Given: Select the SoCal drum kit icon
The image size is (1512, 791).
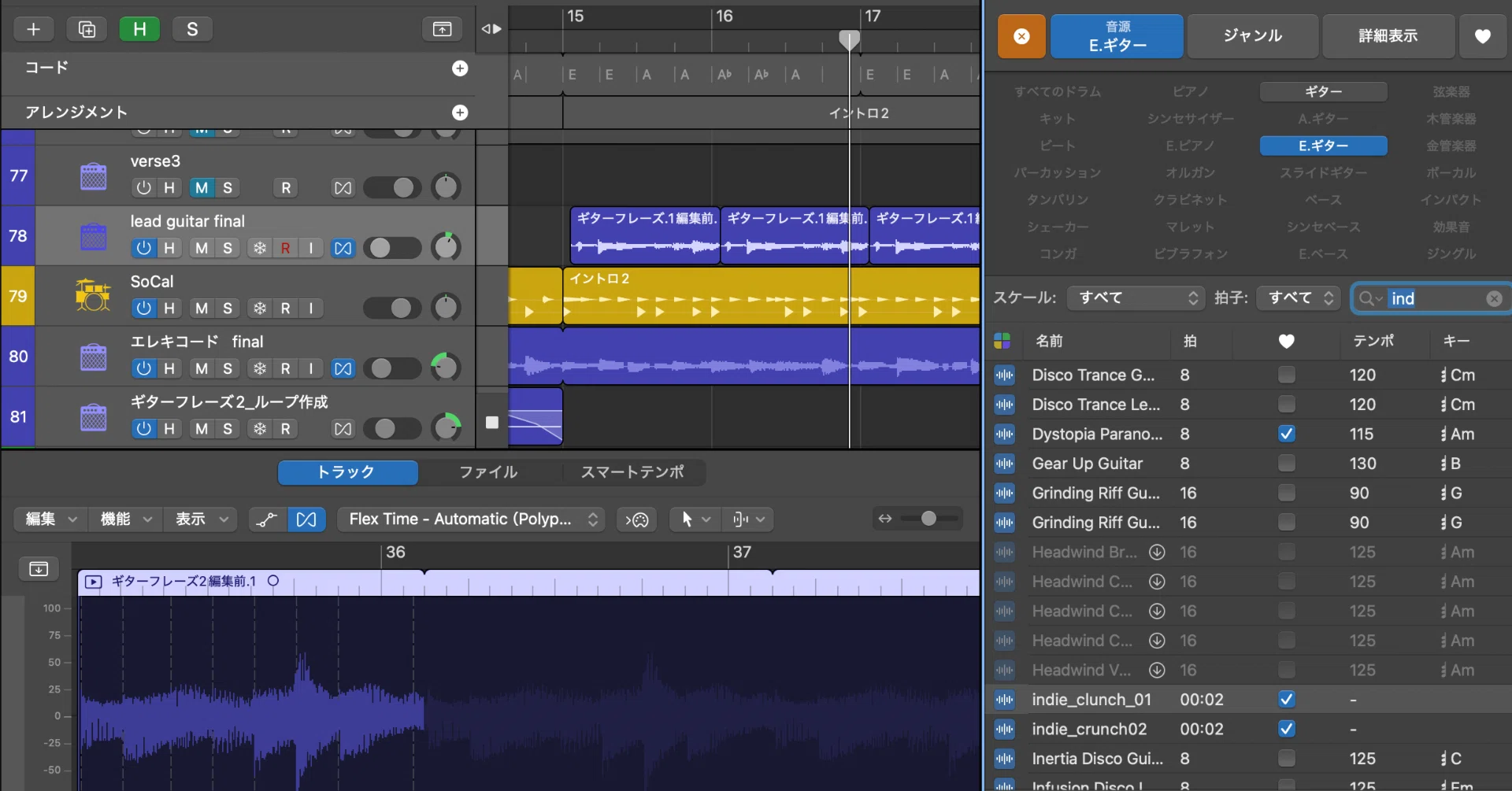Looking at the screenshot, I should [x=93, y=296].
